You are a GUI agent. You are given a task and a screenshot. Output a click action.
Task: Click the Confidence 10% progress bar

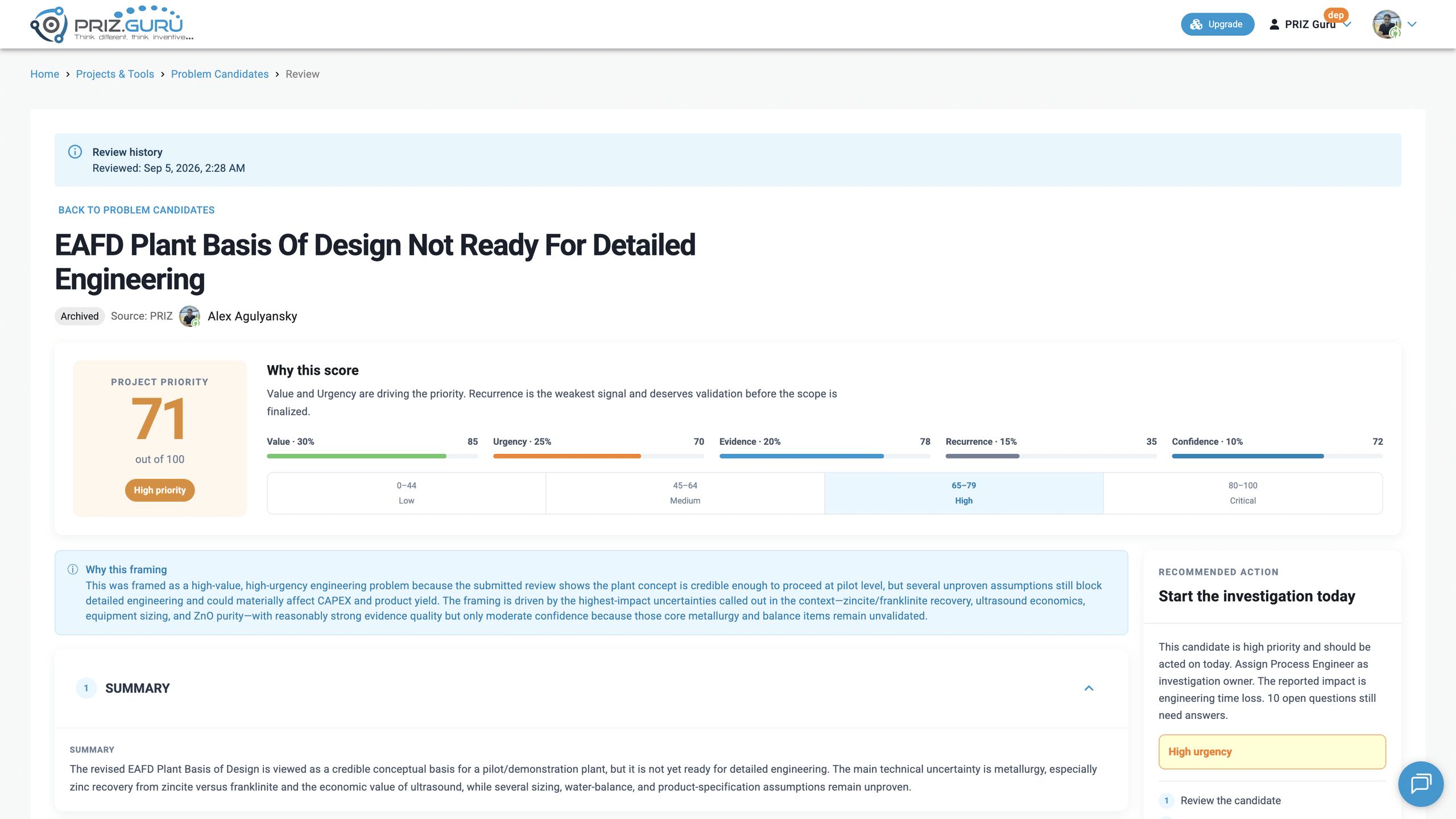point(1277,456)
